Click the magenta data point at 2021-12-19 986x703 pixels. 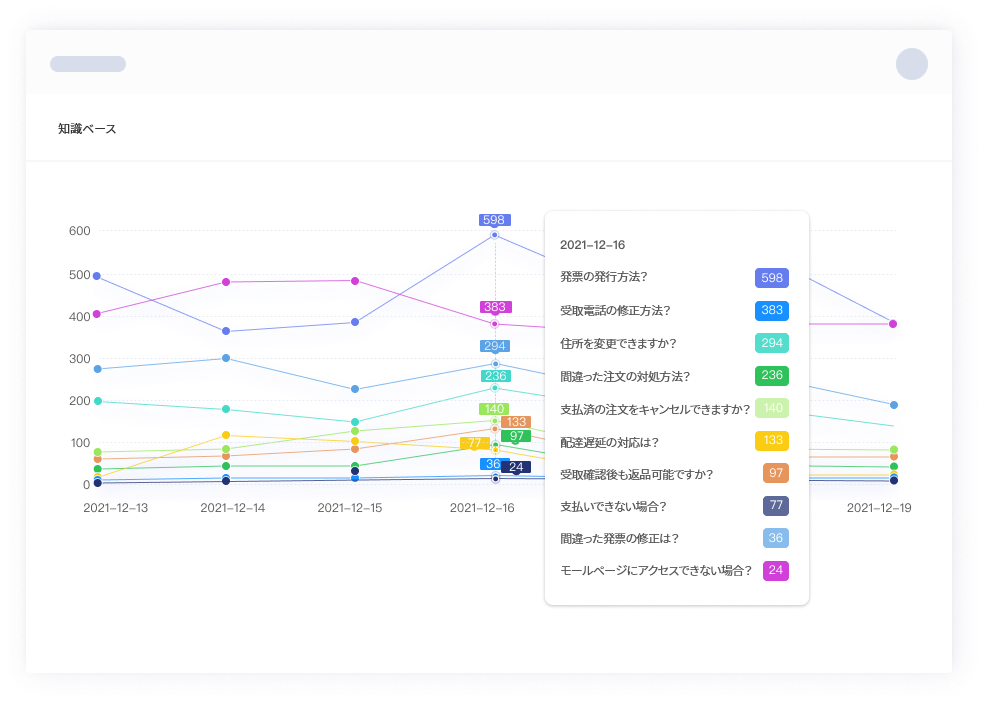[x=893, y=324]
